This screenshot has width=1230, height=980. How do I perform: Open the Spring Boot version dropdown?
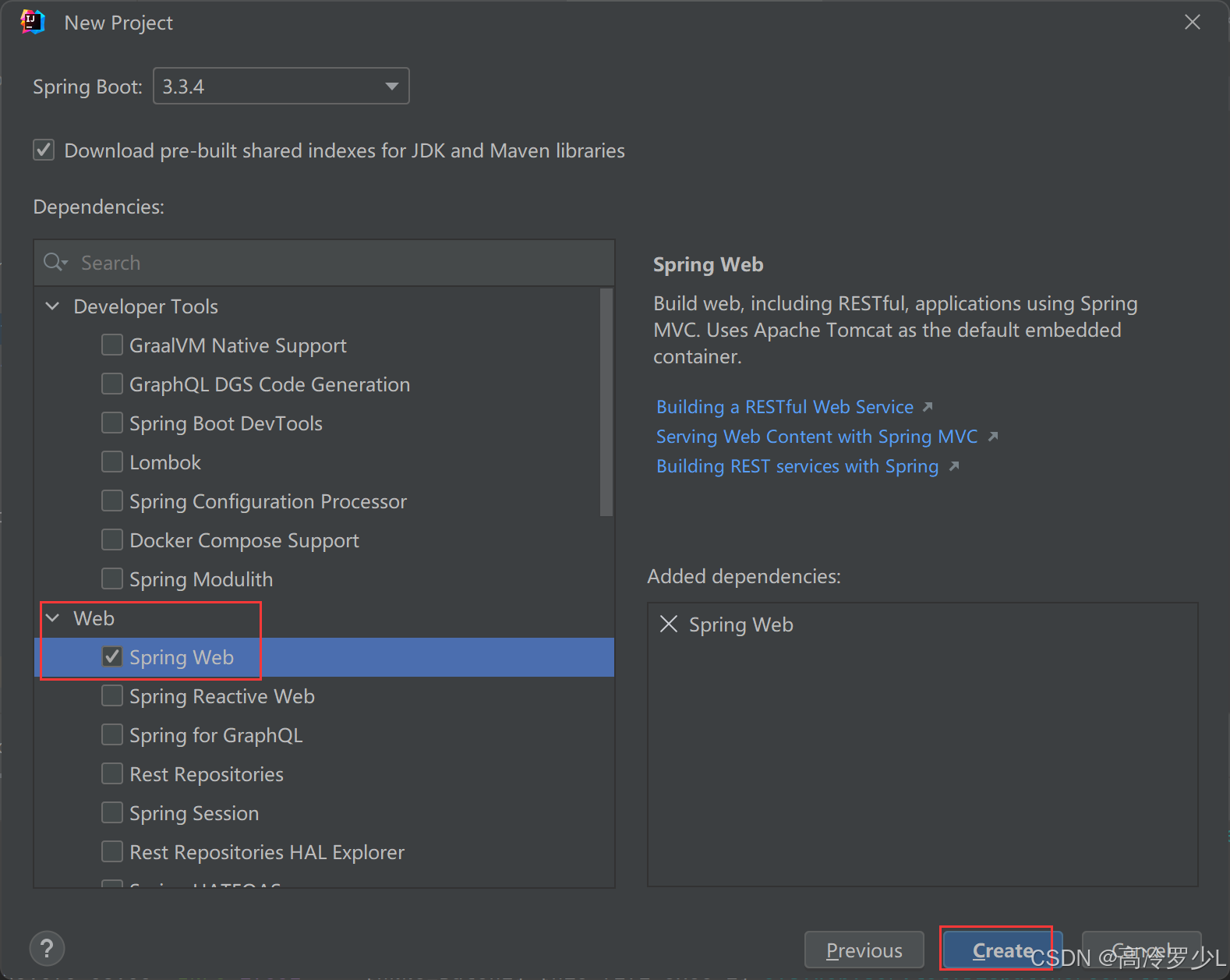(281, 86)
